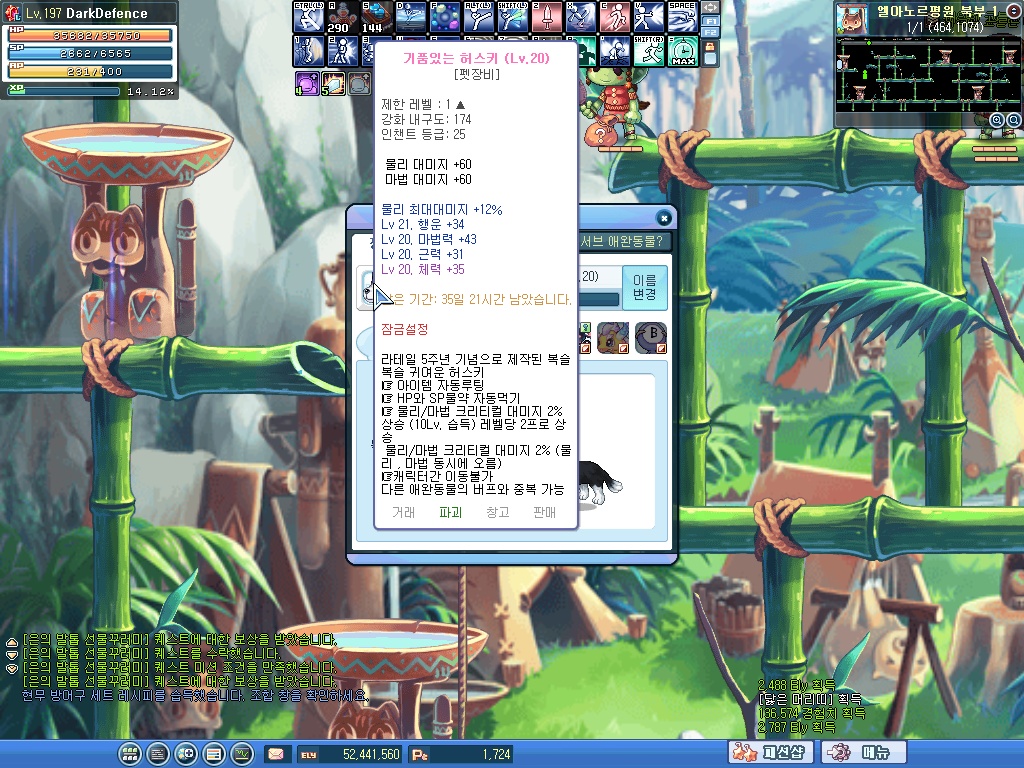This screenshot has height=768, width=1024.
Task: Click the 이름 변경 rename button in pet window
Action: tap(645, 287)
